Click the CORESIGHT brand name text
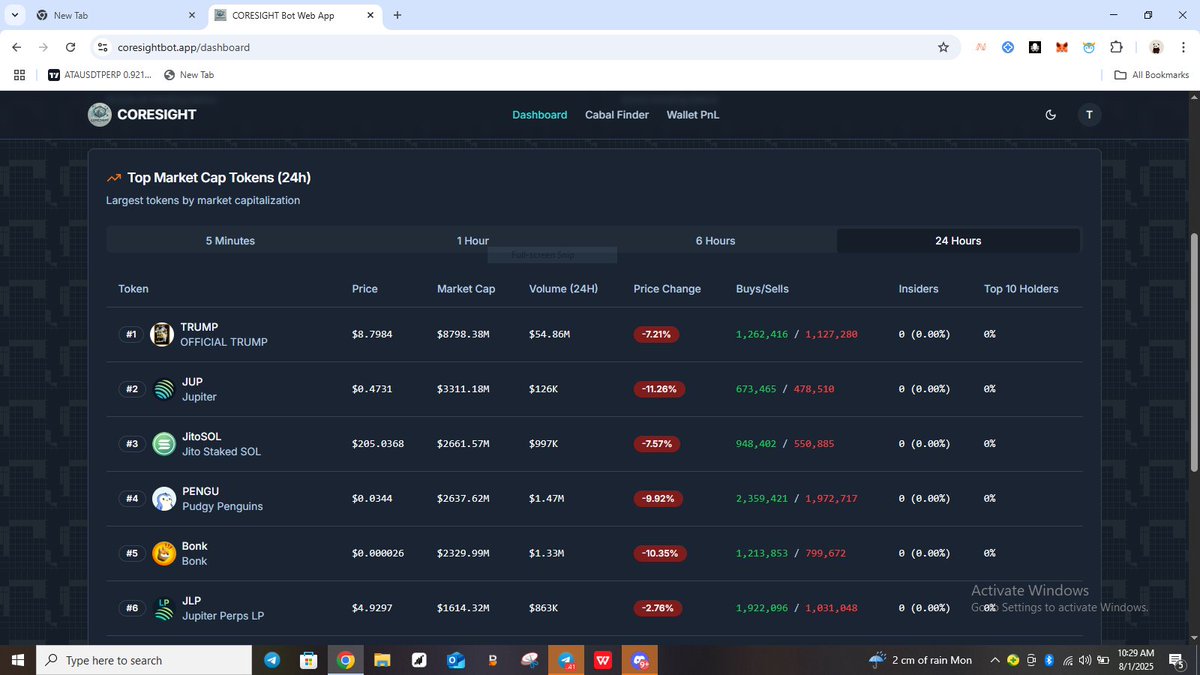The image size is (1200, 675). [157, 115]
